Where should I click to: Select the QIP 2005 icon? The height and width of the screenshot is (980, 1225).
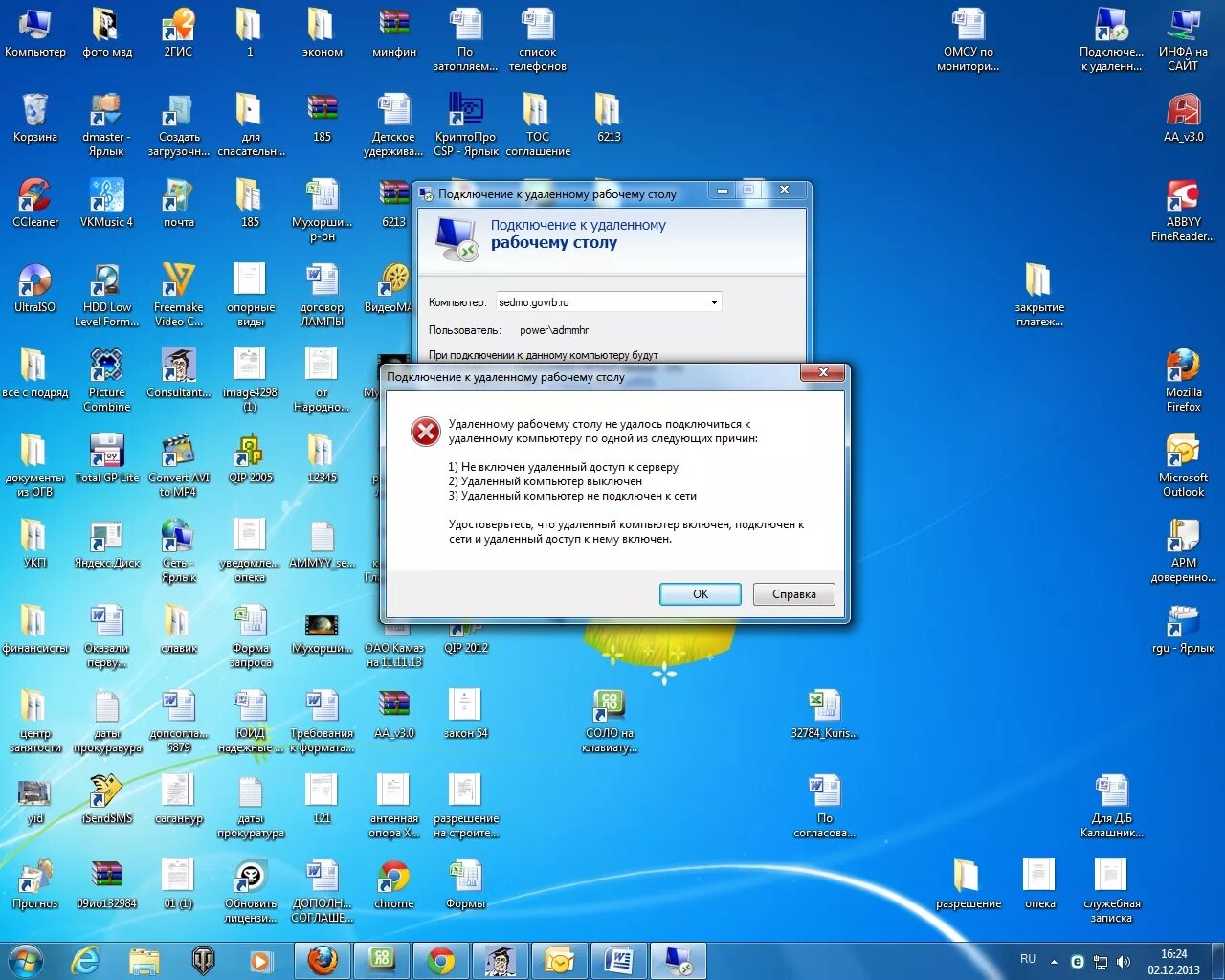[250, 458]
